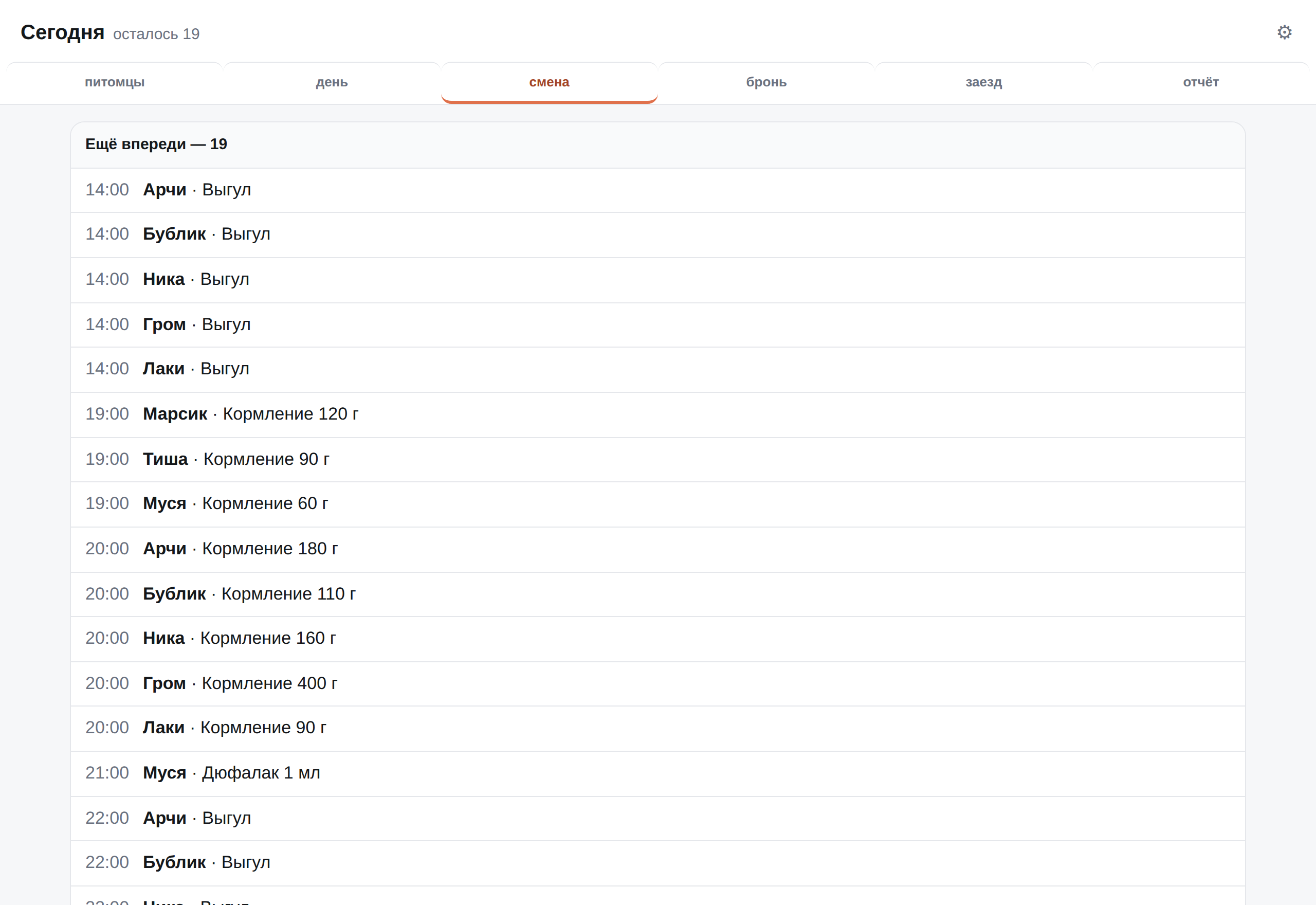Screen dimensions: 1316x905
Task: Click the осталось 19 counter
Action: [156, 34]
